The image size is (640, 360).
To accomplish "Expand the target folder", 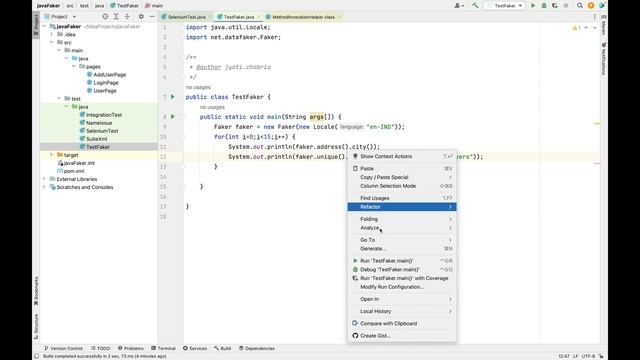I will point(51,155).
